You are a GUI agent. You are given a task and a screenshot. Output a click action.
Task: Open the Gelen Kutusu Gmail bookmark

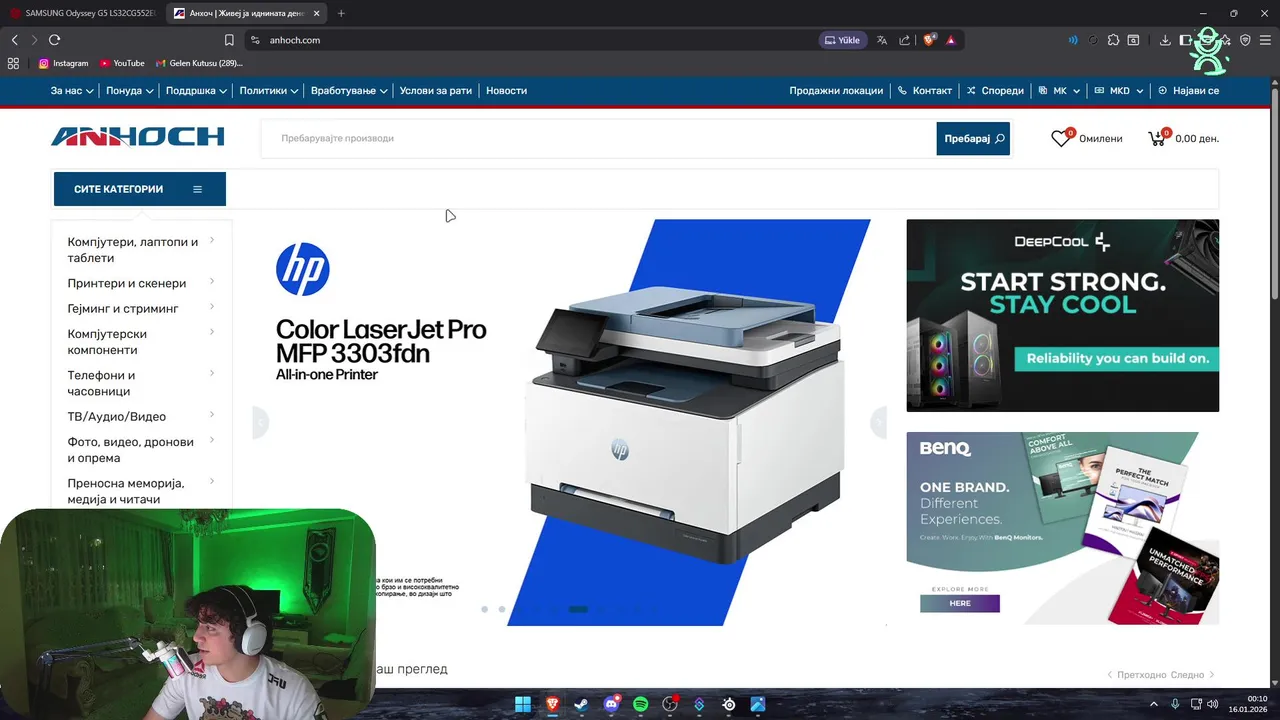point(199,63)
